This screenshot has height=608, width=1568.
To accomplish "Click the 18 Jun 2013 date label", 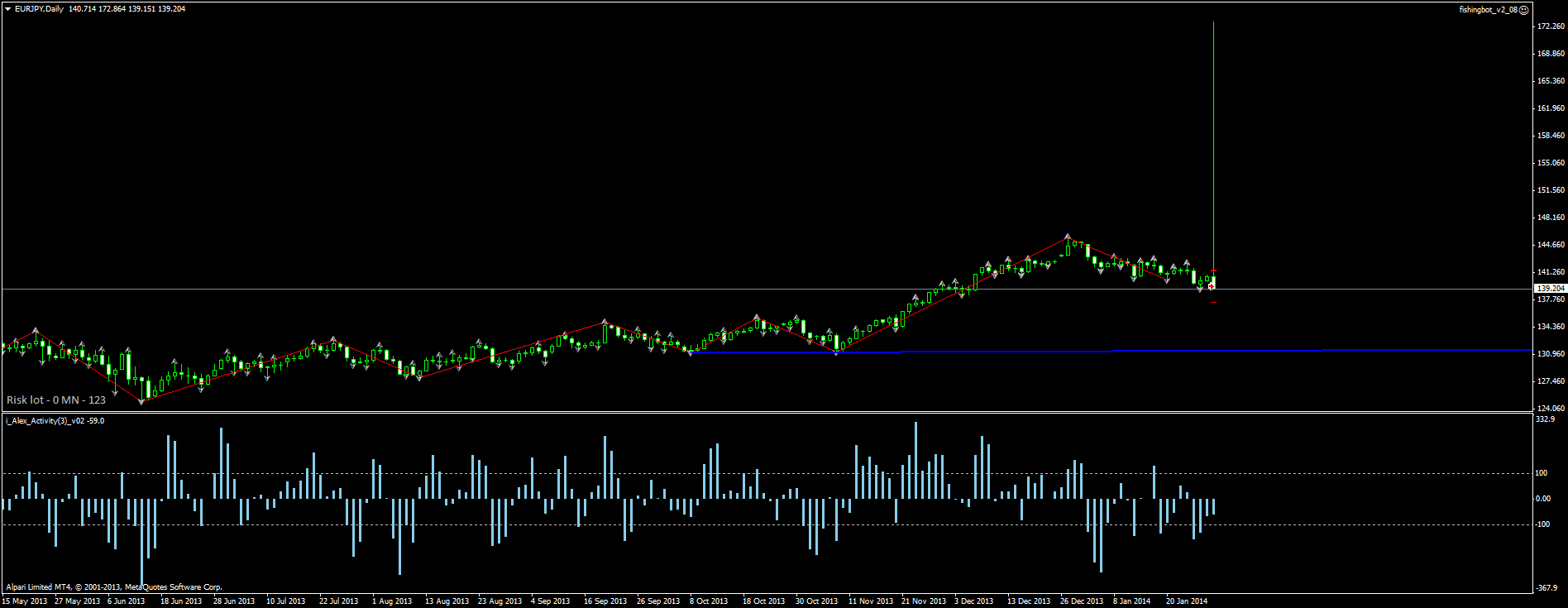I will [x=181, y=601].
